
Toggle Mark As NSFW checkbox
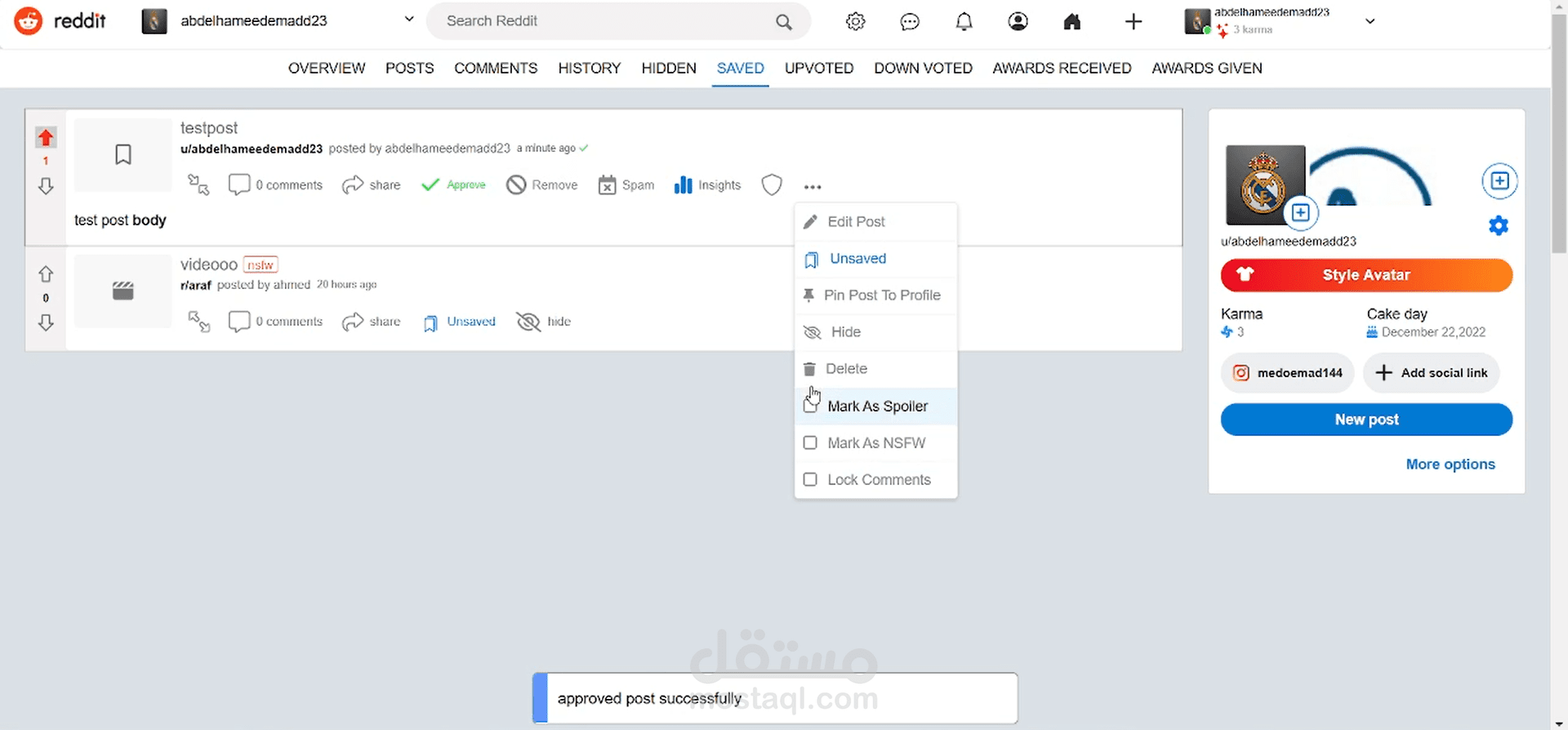click(810, 443)
